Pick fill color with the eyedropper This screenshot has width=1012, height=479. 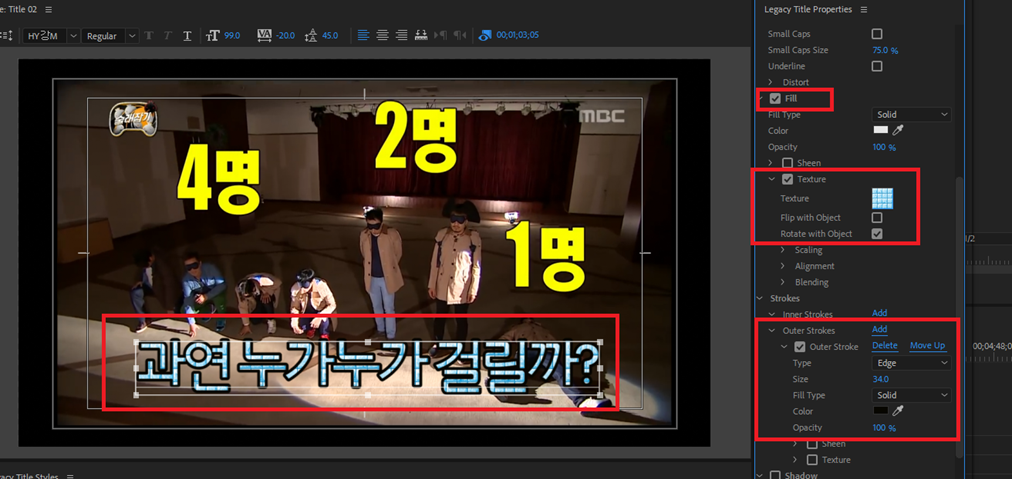coord(898,130)
